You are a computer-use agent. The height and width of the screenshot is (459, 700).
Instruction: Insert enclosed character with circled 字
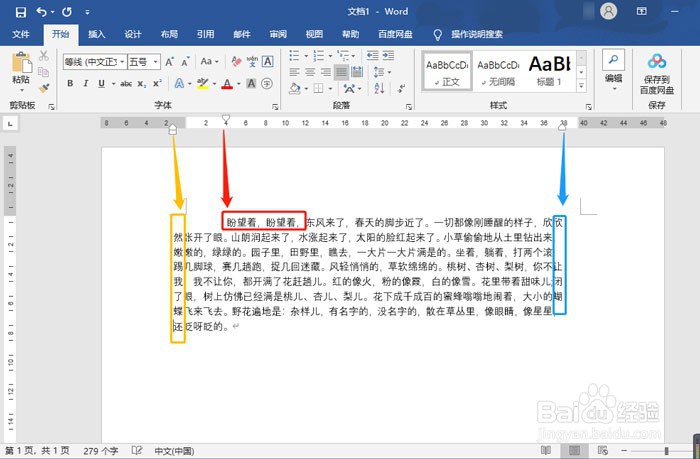(x=267, y=83)
